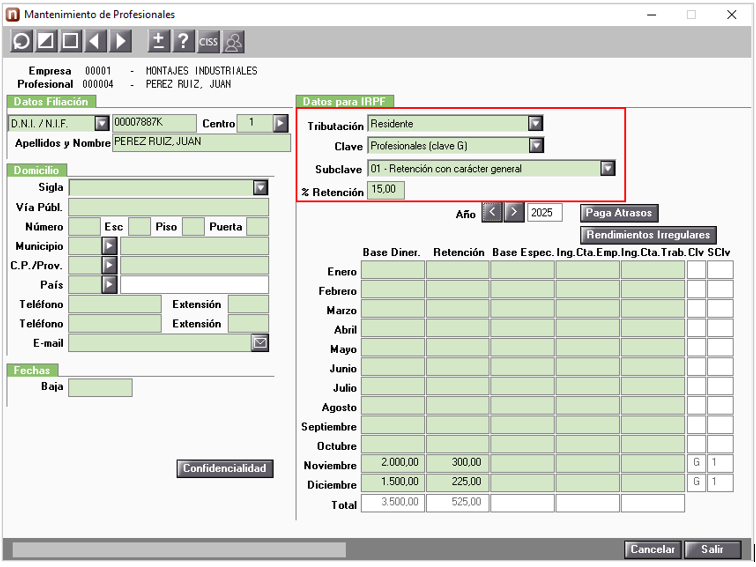Click Diciembre Base Diner. cell 1.500,00
This screenshot has width=756, height=567.
(393, 482)
